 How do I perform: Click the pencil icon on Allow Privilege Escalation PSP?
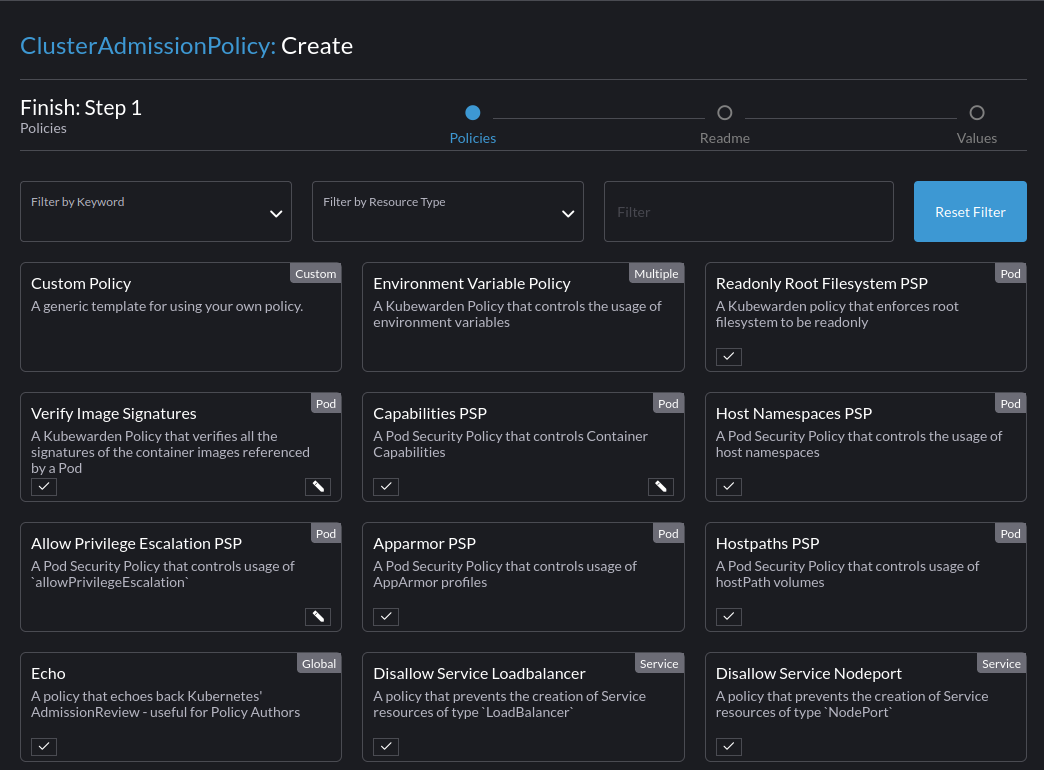[x=318, y=616]
